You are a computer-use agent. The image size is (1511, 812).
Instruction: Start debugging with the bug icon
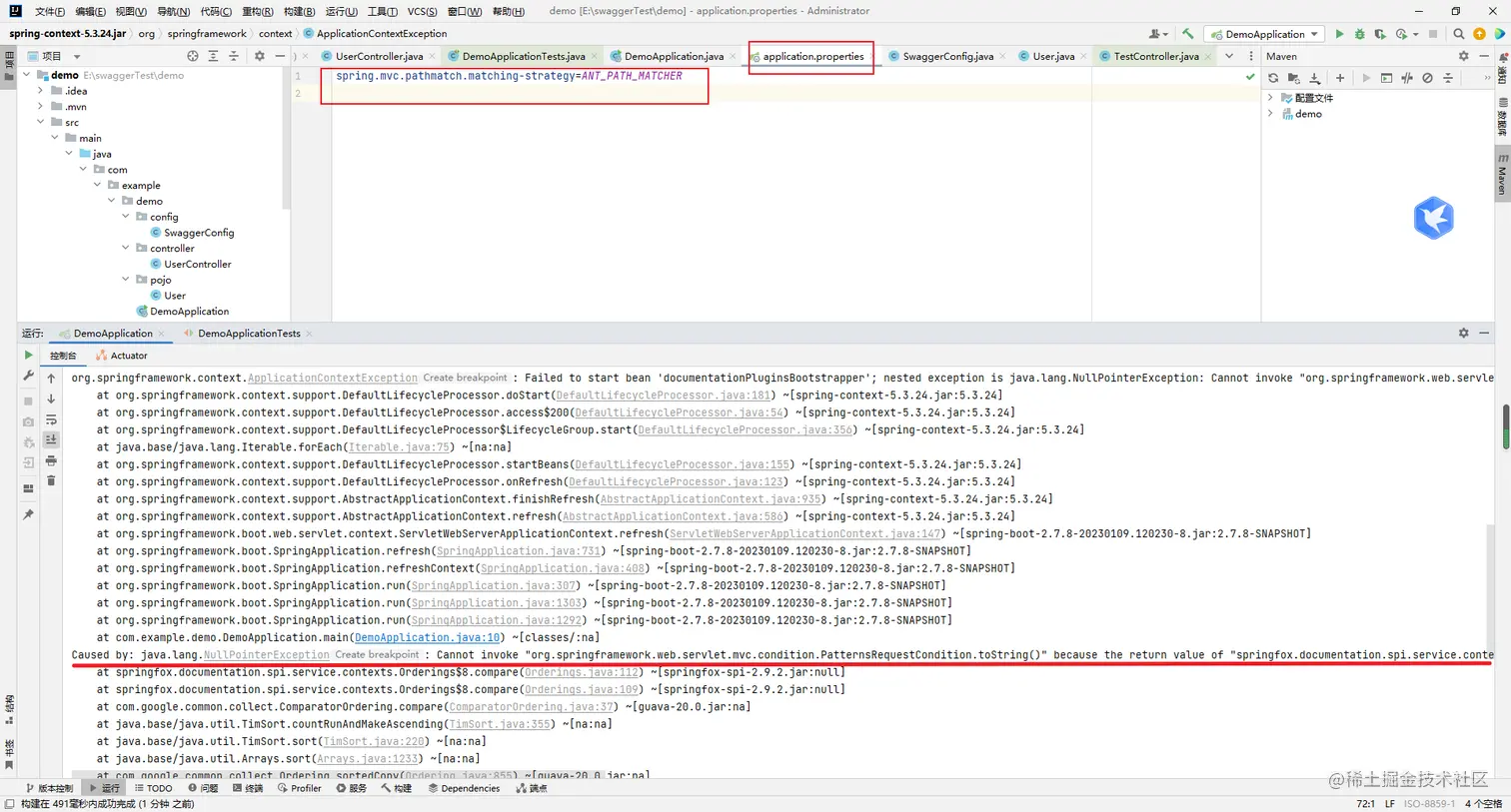coord(1359,34)
